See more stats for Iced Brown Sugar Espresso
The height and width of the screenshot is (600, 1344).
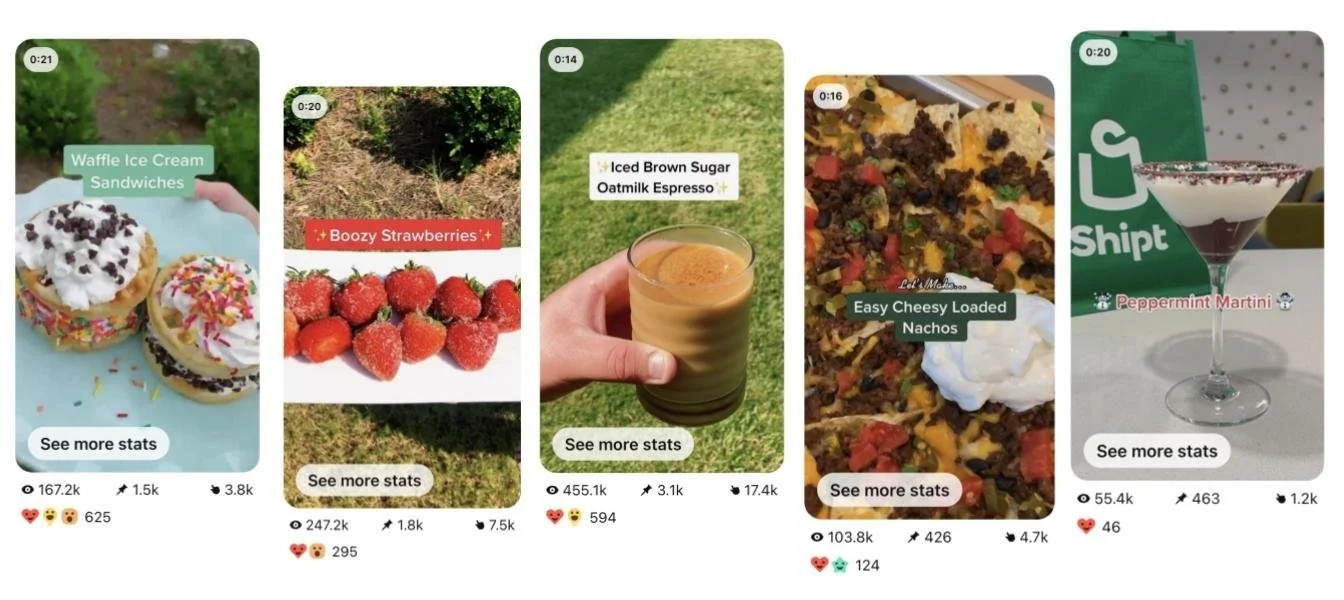623,445
